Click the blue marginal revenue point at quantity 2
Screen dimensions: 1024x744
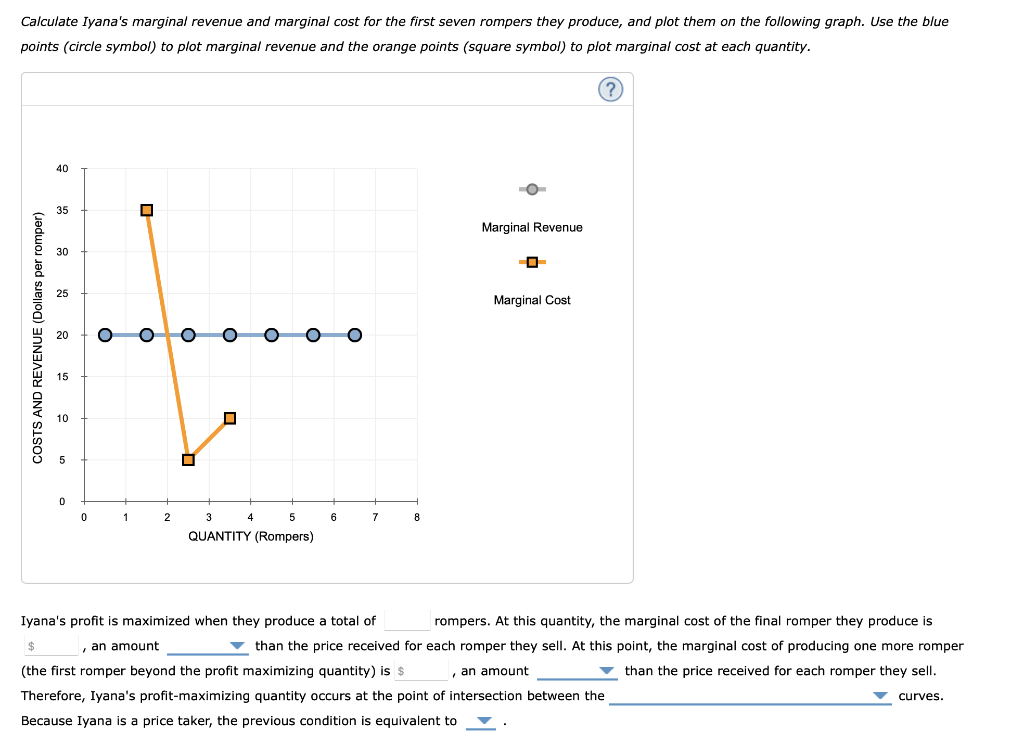(x=146, y=335)
